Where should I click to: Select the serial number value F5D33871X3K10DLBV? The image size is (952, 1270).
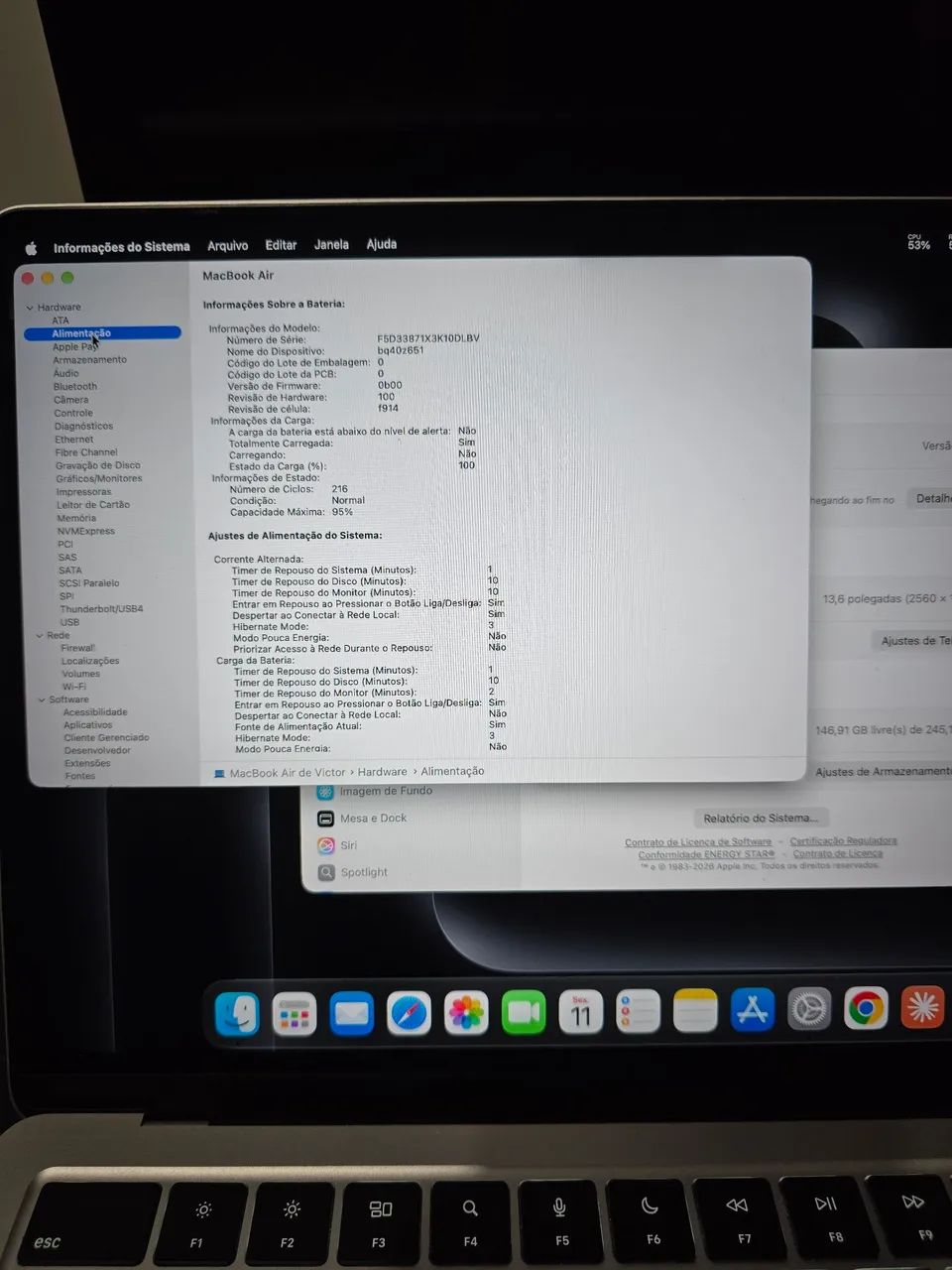tap(428, 338)
